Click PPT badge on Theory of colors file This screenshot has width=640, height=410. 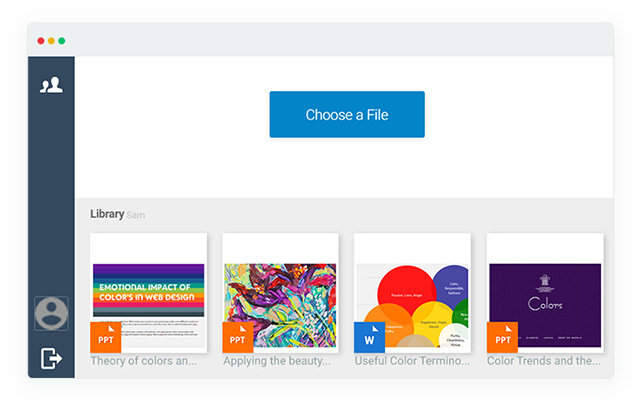coord(106,337)
